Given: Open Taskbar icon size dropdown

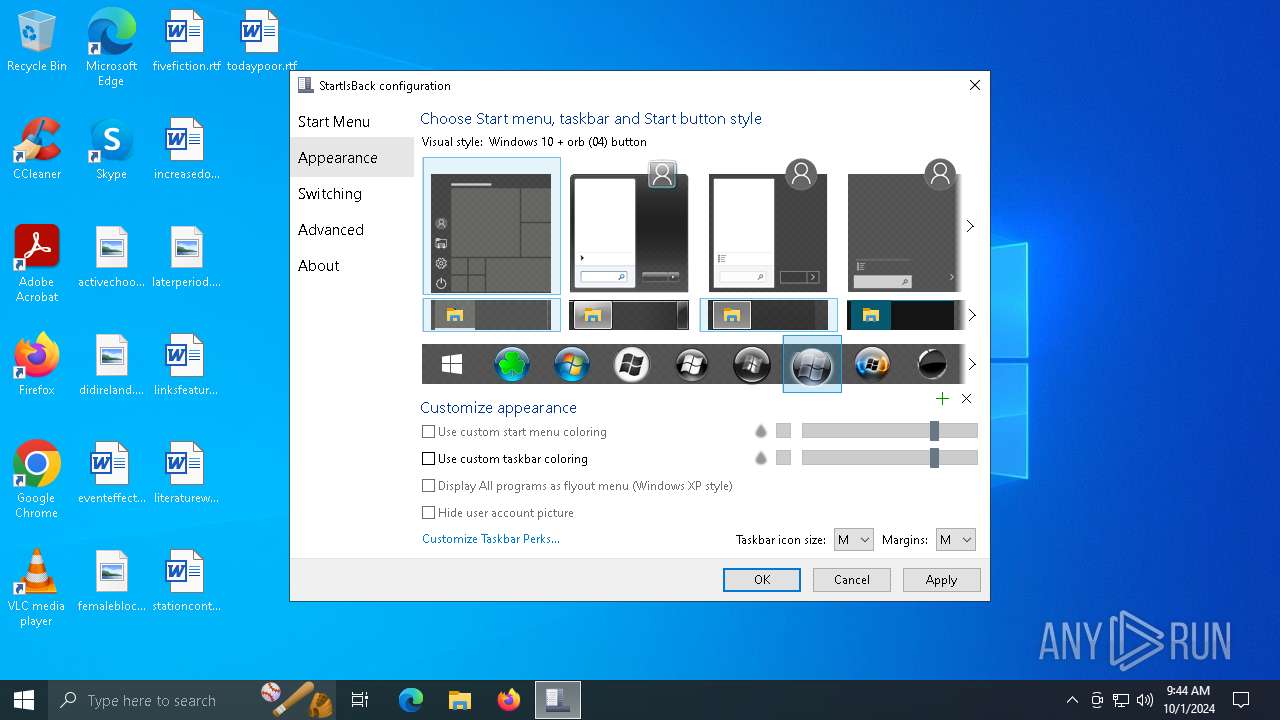Looking at the screenshot, I should pyautogui.click(x=853, y=540).
